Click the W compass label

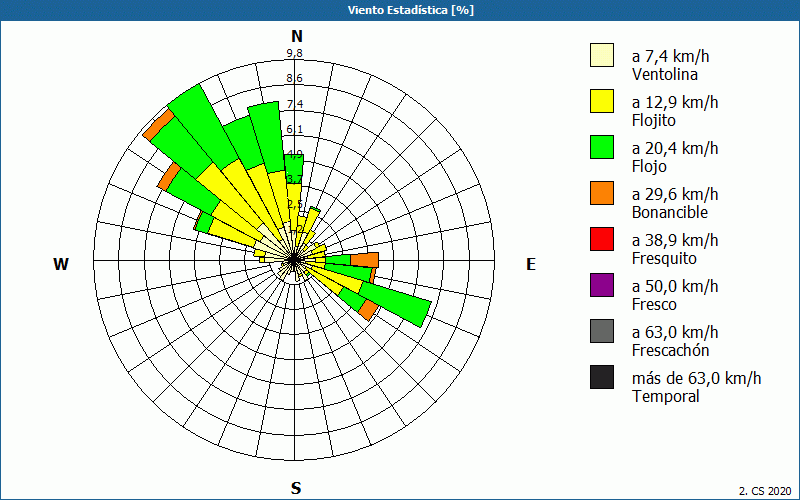pos(61,264)
